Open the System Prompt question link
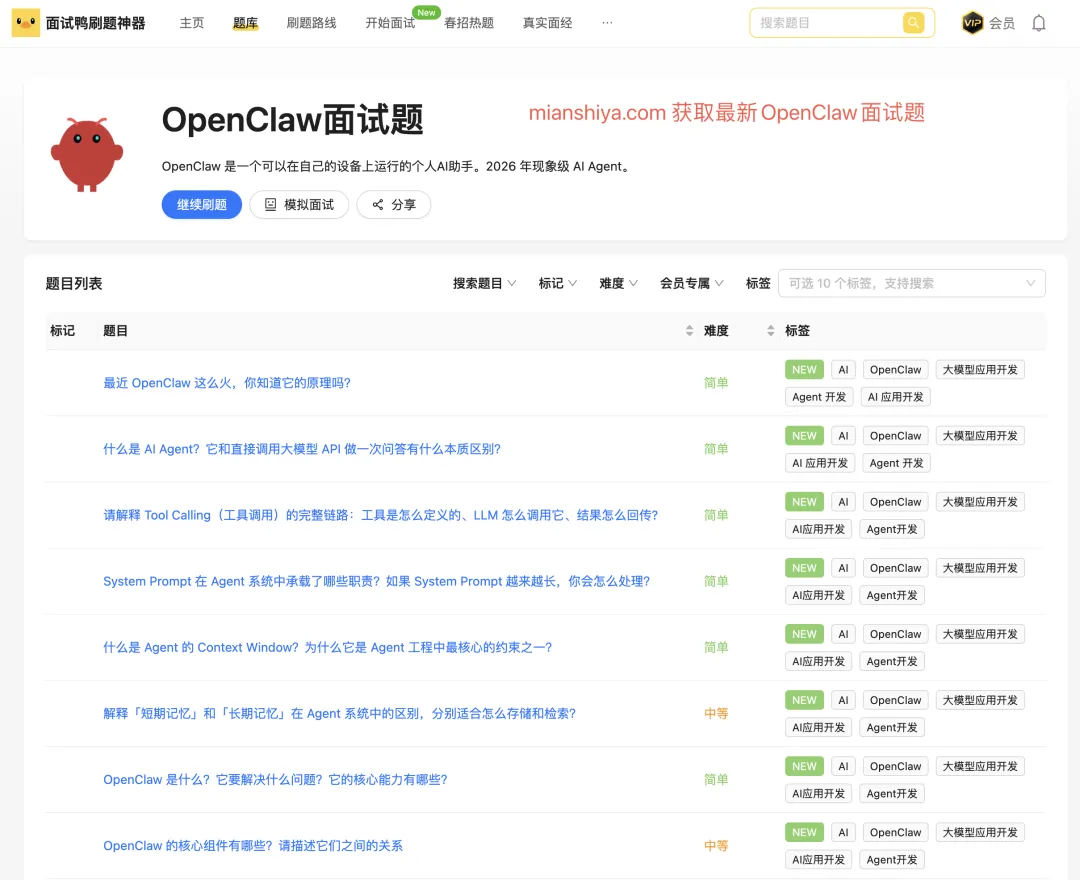 (x=376, y=581)
